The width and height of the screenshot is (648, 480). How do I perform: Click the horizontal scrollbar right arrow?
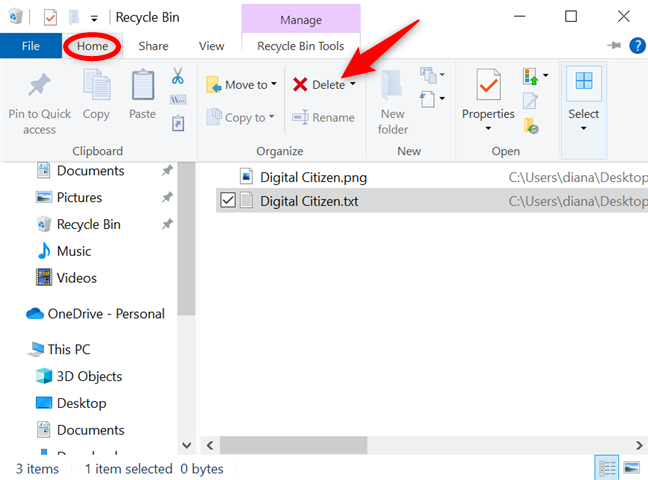point(639,445)
